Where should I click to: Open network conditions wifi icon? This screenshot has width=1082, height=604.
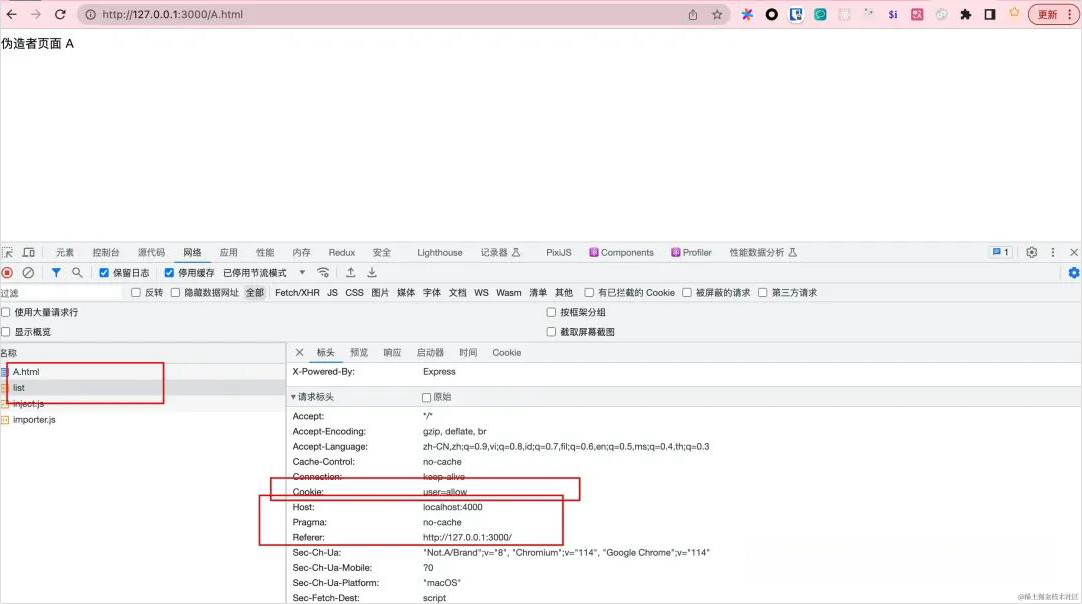[323, 273]
